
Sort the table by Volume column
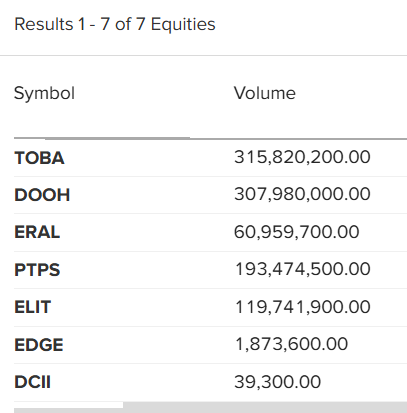click(265, 93)
